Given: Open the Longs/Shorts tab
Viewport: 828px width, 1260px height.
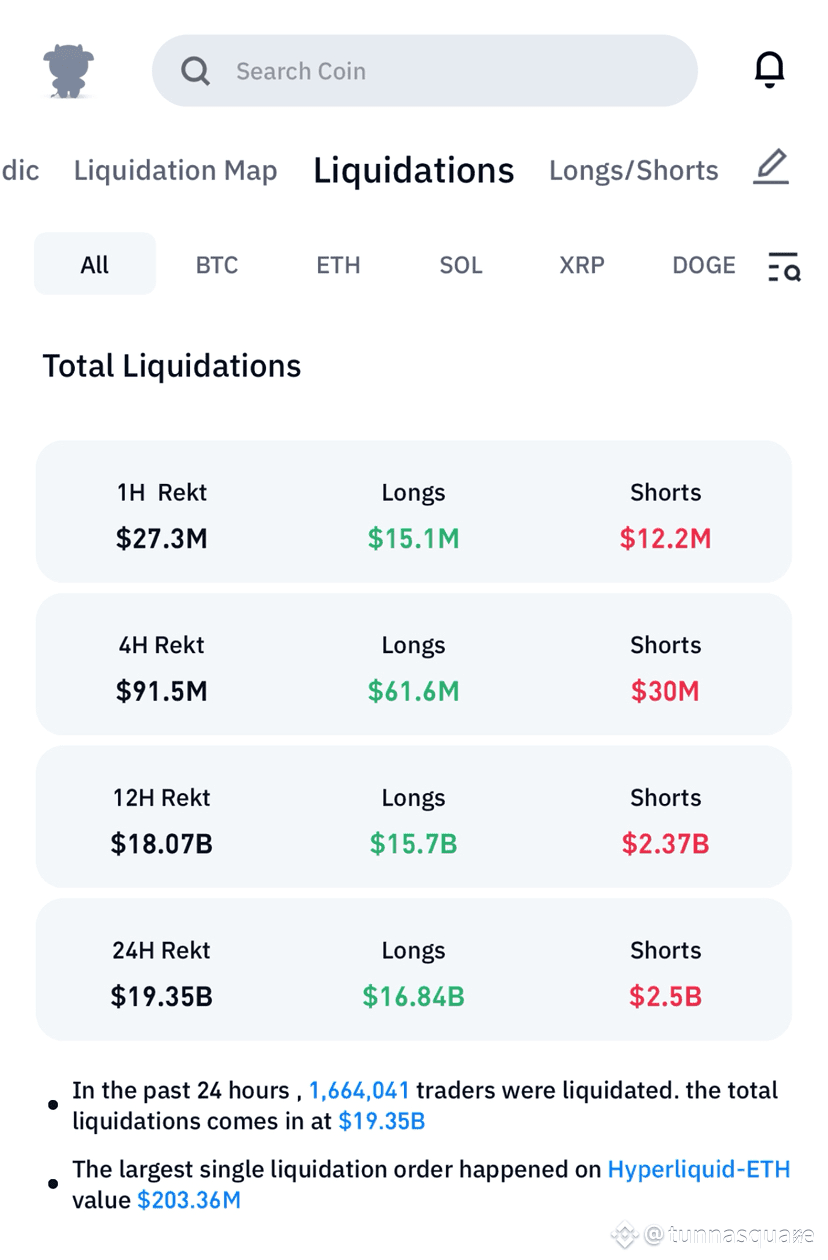Looking at the screenshot, I should pyautogui.click(x=633, y=171).
